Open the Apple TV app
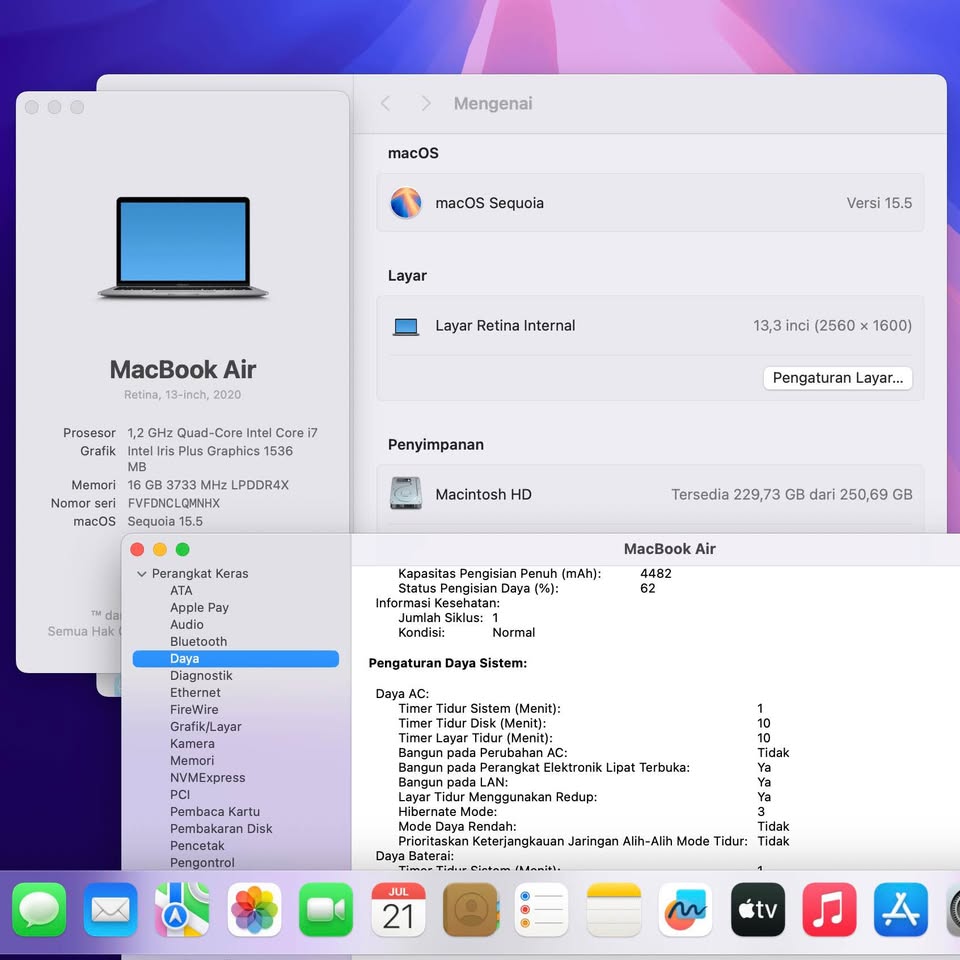960x960 pixels. pyautogui.click(x=757, y=909)
